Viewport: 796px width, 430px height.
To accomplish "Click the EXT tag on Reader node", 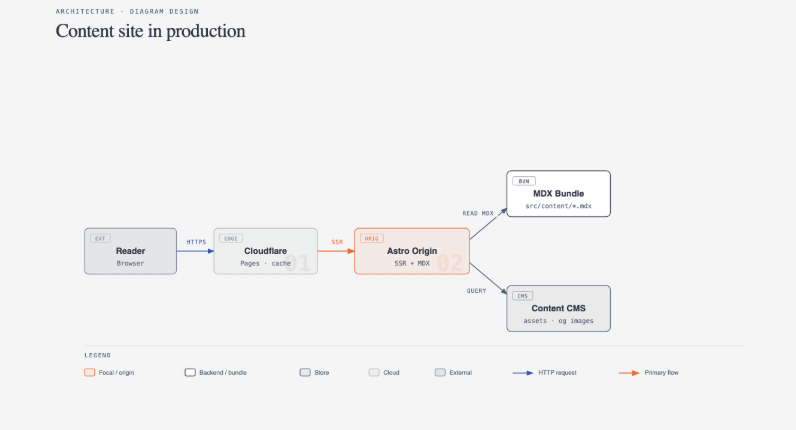I will click(100, 239).
